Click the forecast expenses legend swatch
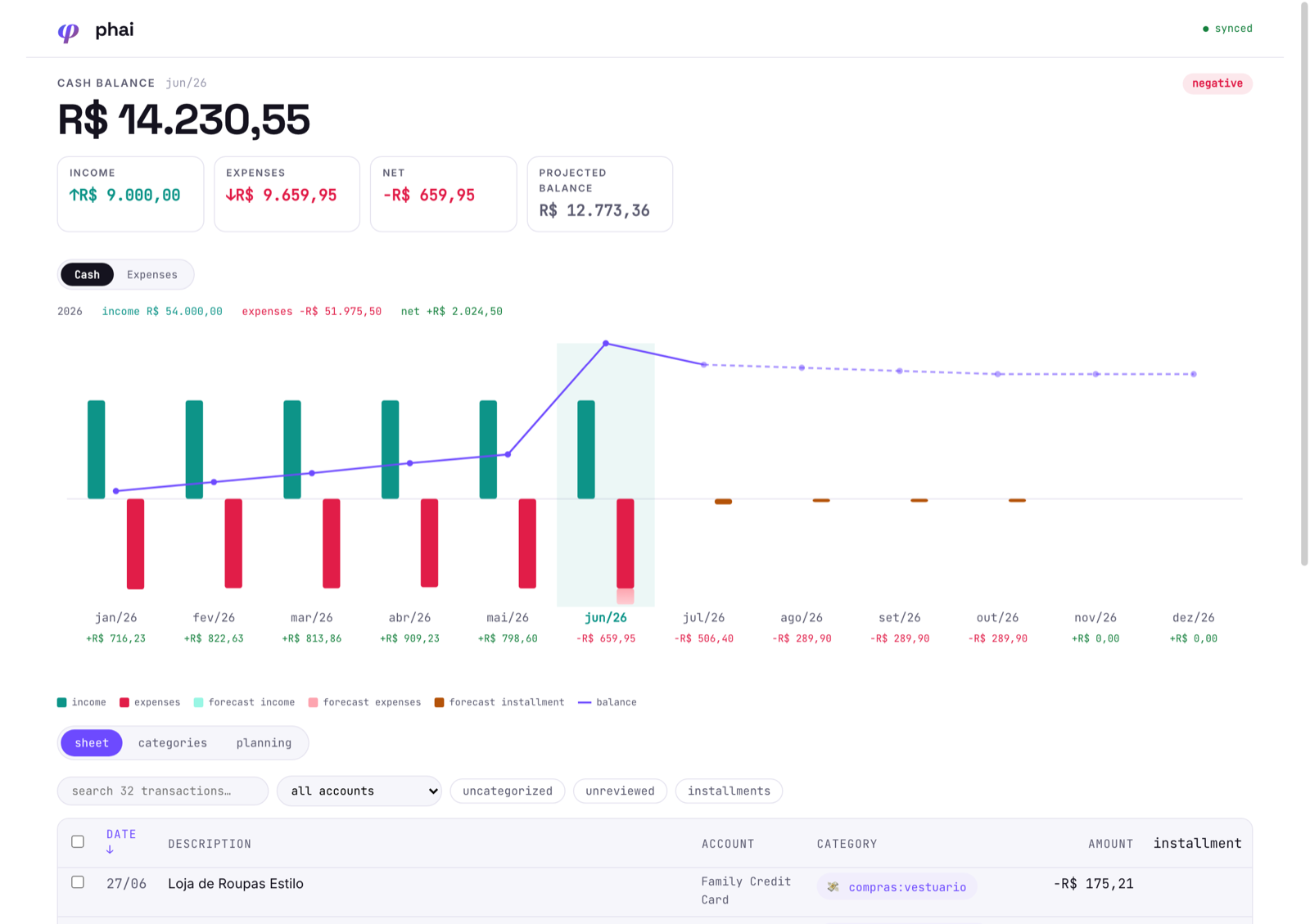 point(314,702)
